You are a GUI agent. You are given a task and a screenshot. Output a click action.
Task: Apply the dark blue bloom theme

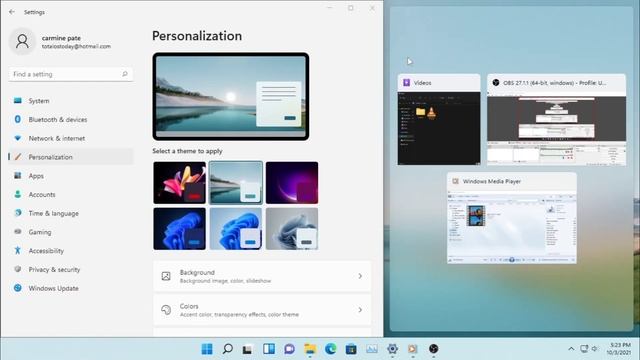180,229
